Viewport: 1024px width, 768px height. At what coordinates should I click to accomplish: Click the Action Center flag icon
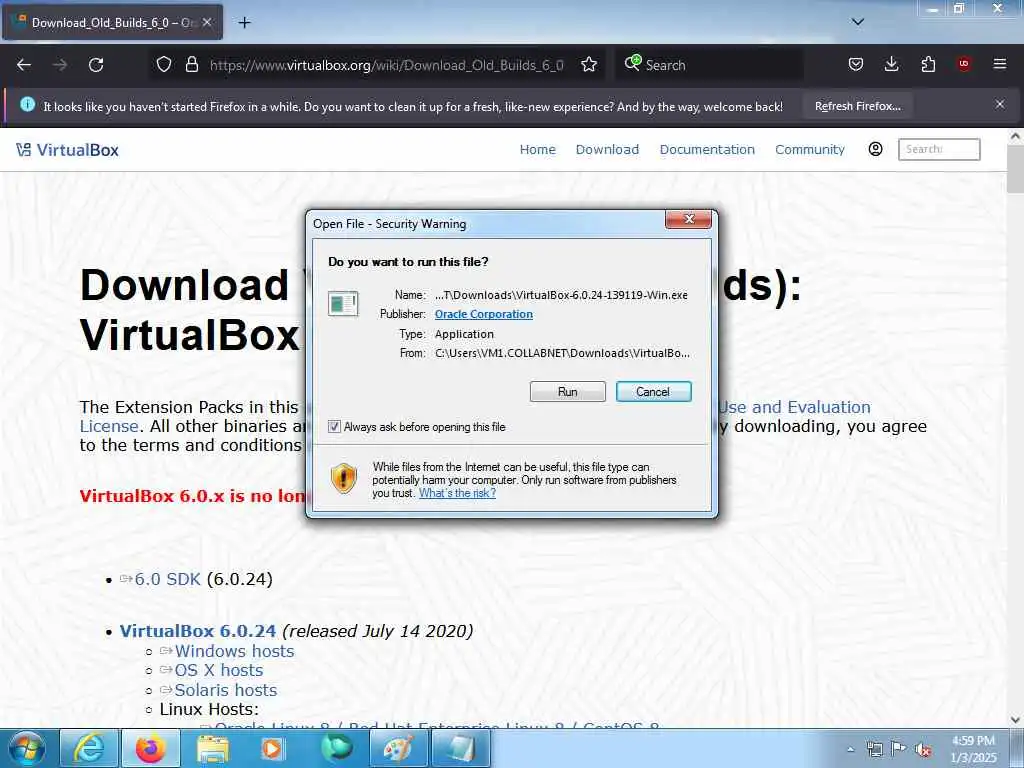(x=899, y=749)
